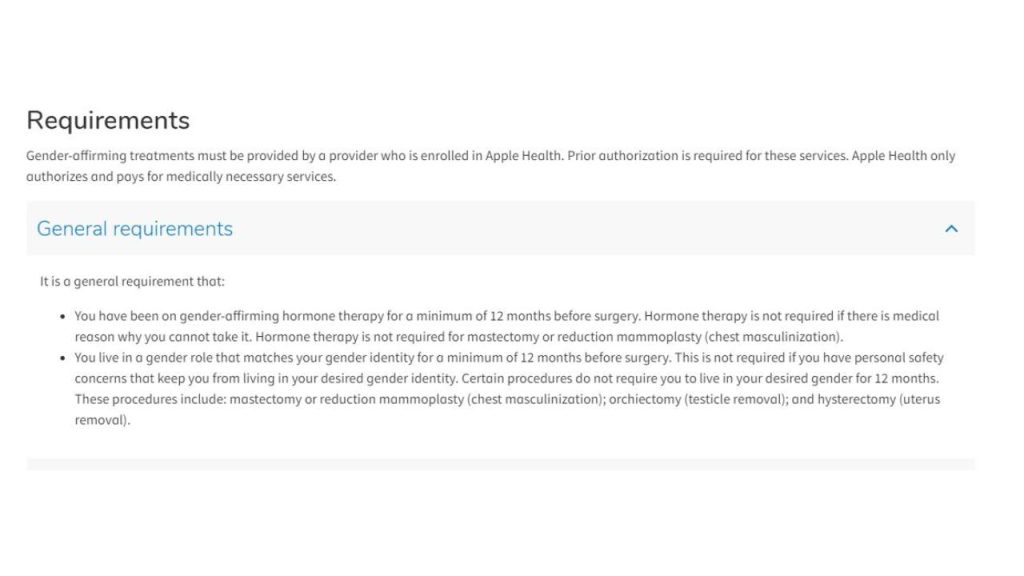Image resolution: width=1024 pixels, height=576 pixels.
Task: Select the first bullet about hormone therapy
Action: click(500, 315)
